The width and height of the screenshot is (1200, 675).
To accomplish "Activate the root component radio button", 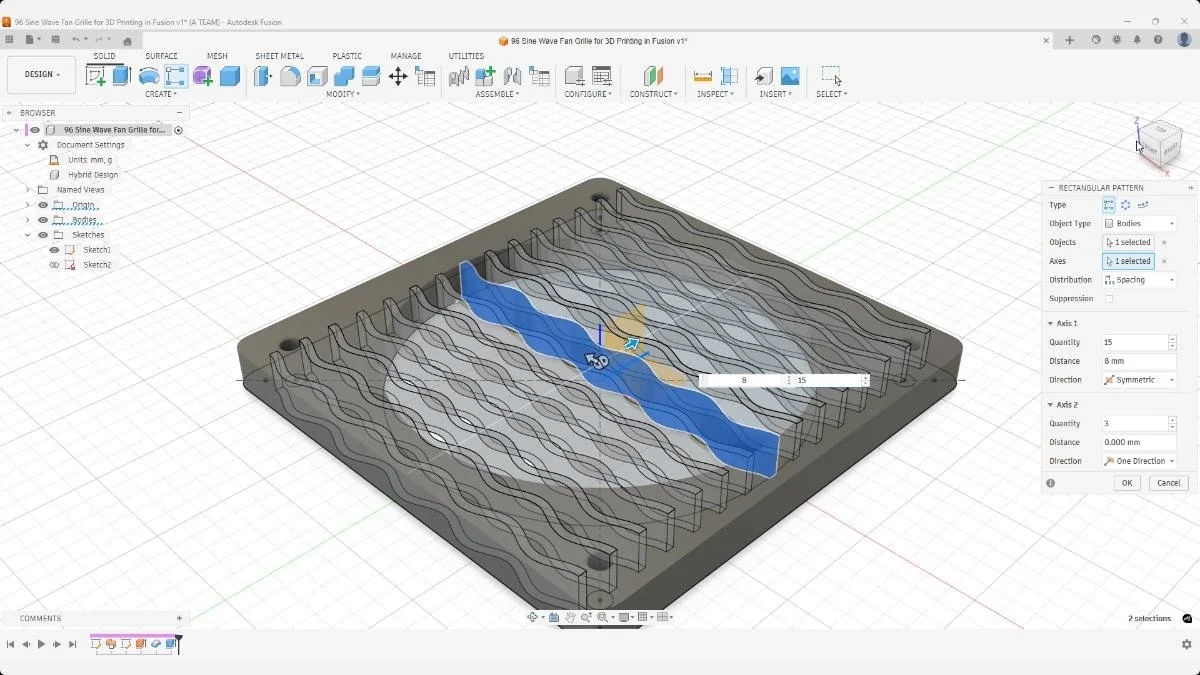I will [x=179, y=130].
